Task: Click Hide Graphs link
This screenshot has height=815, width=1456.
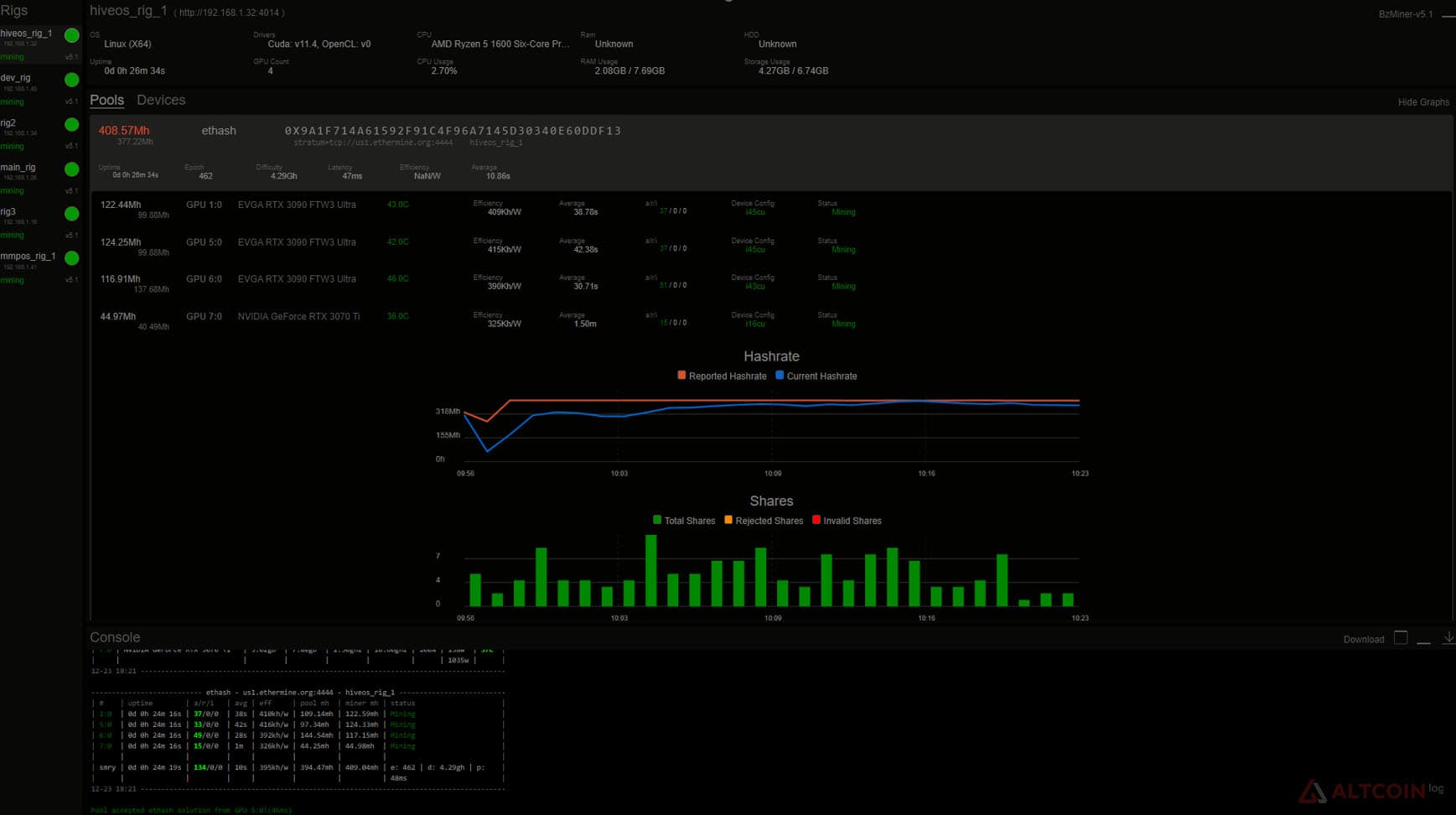Action: coord(1423,102)
